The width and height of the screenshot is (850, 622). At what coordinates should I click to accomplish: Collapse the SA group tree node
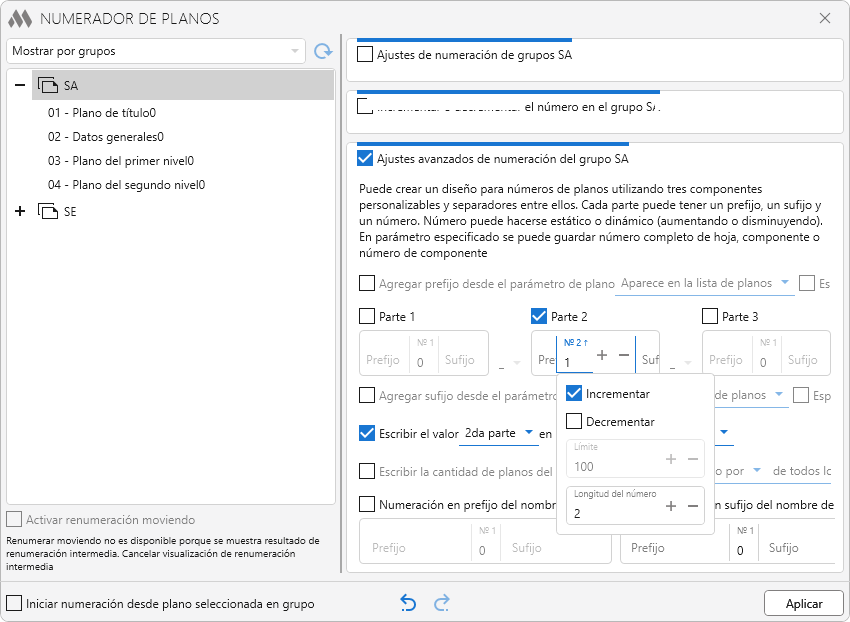pos(20,85)
